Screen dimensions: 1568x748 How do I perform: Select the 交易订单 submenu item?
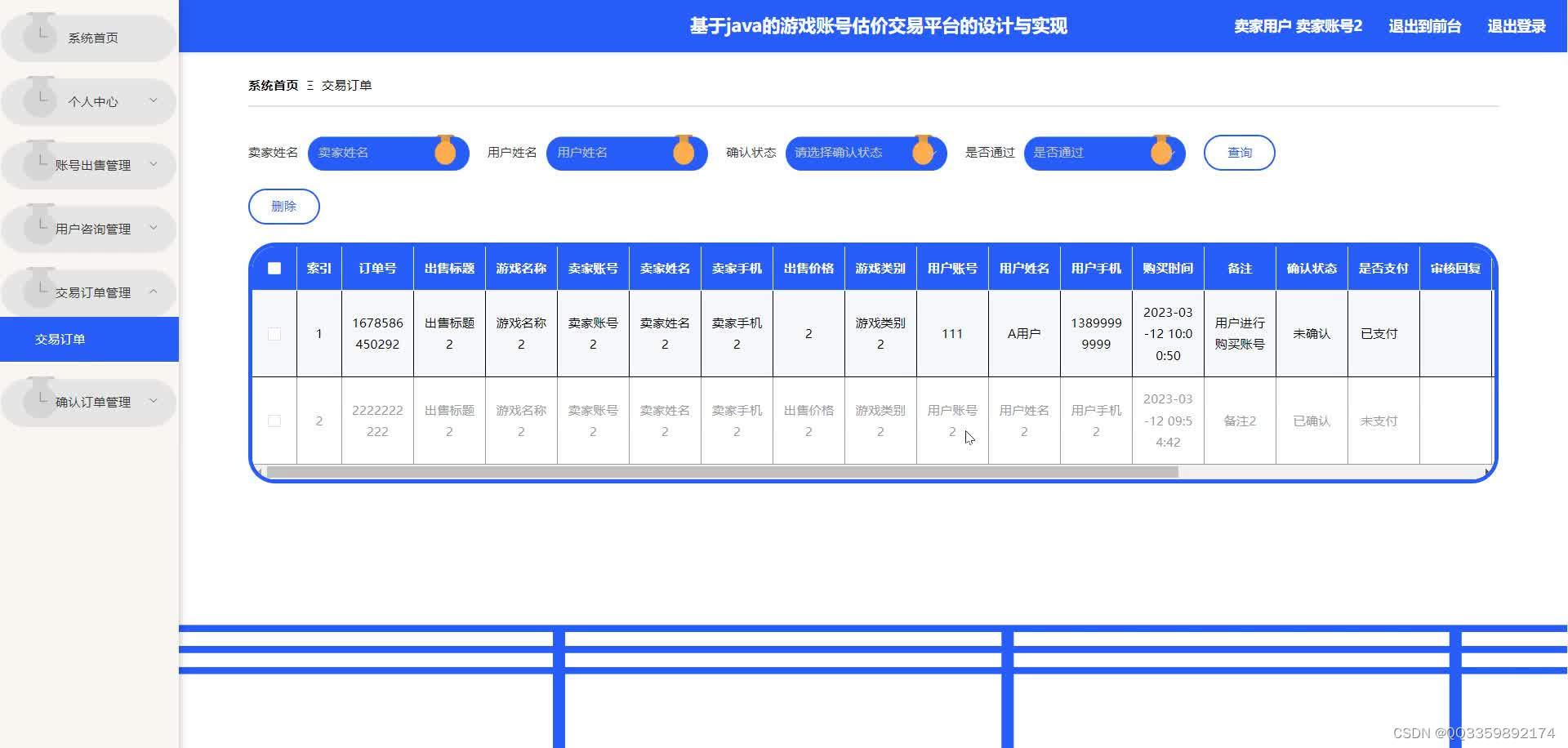click(89, 339)
